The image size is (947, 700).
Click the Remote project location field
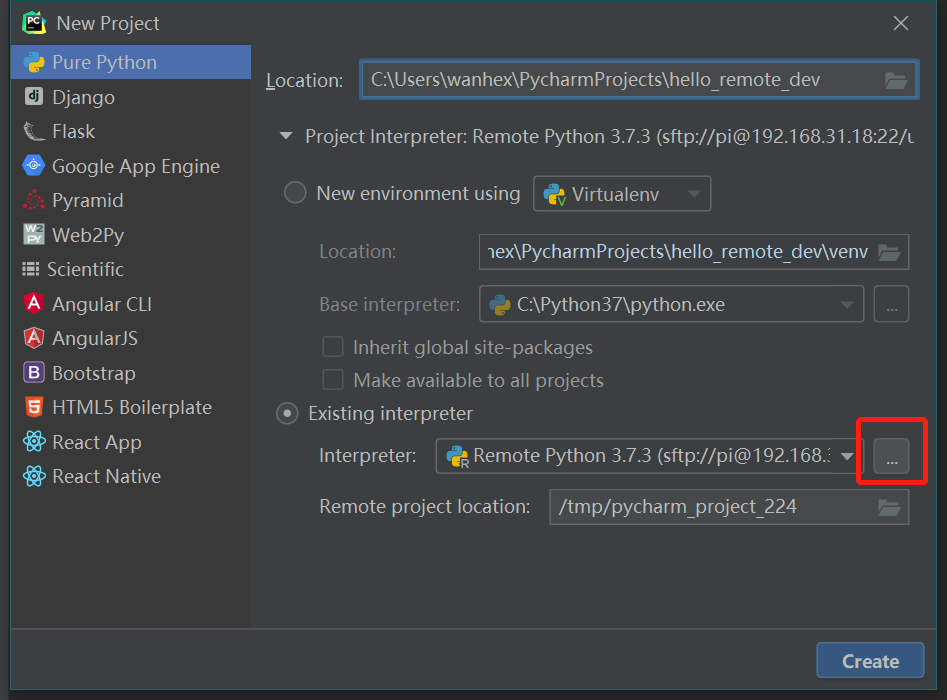(x=710, y=507)
